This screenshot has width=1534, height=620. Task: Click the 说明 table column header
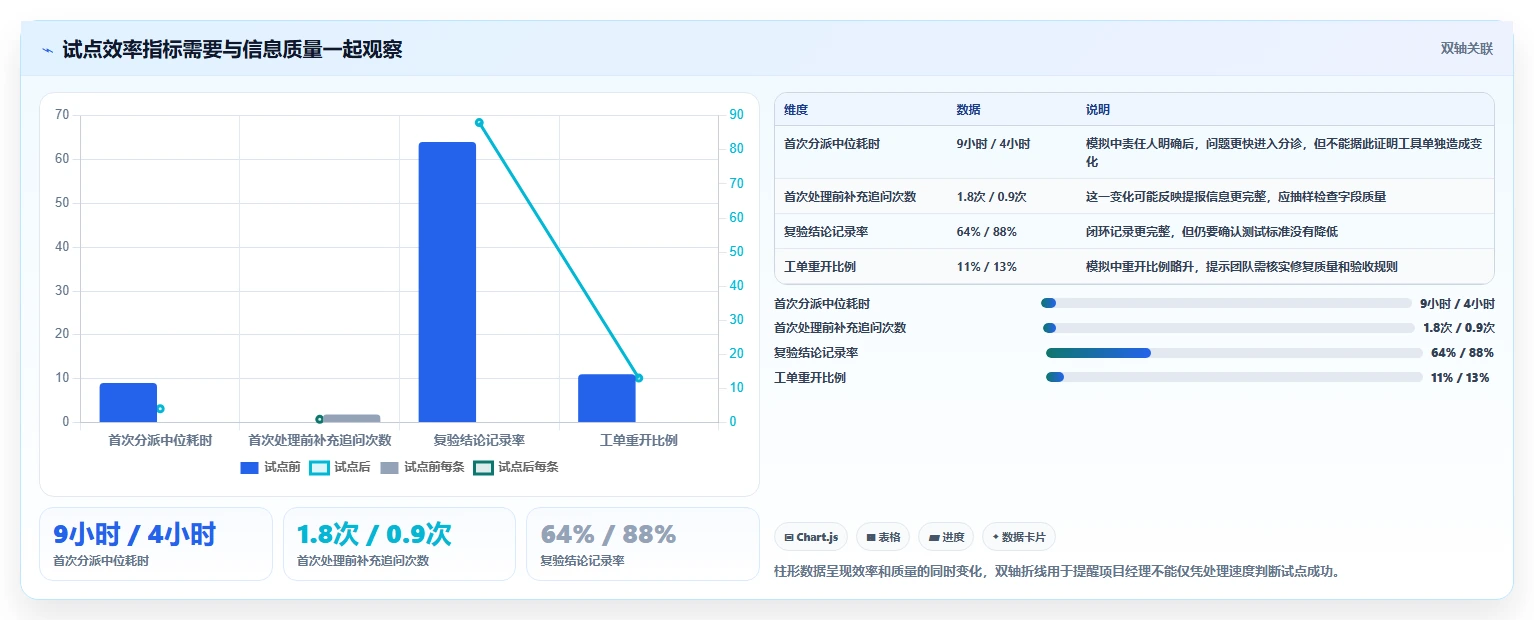point(1098,110)
